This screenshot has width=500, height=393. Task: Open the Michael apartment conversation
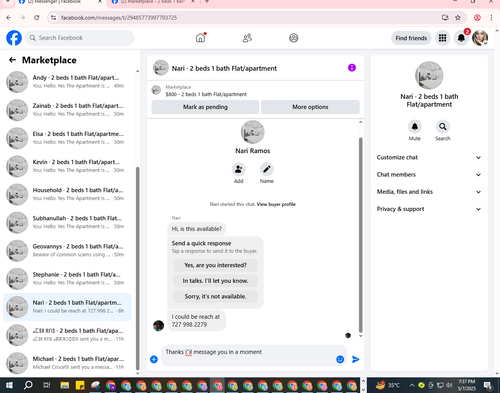coord(68,363)
